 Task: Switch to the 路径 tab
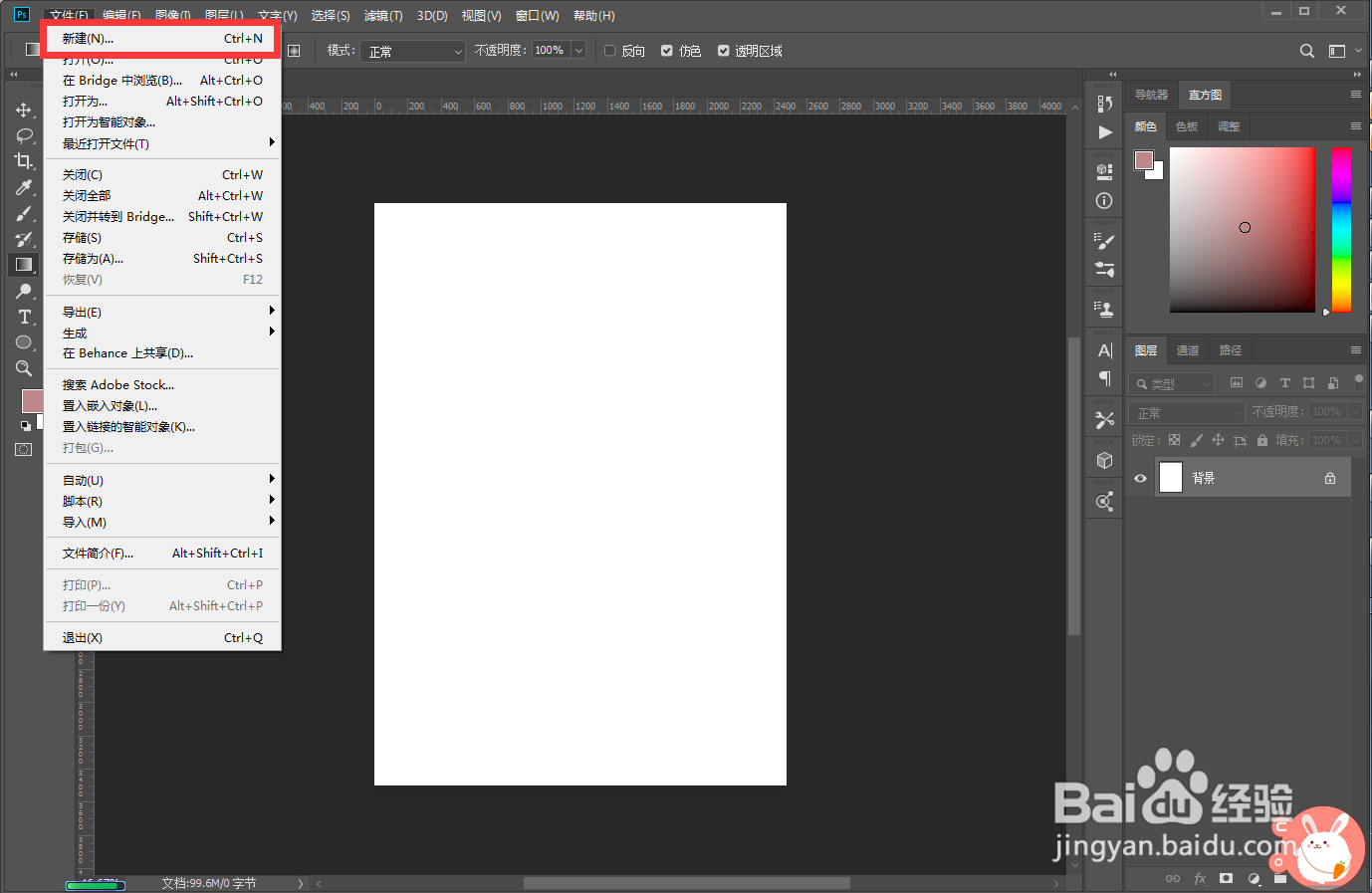pyautogui.click(x=1230, y=350)
